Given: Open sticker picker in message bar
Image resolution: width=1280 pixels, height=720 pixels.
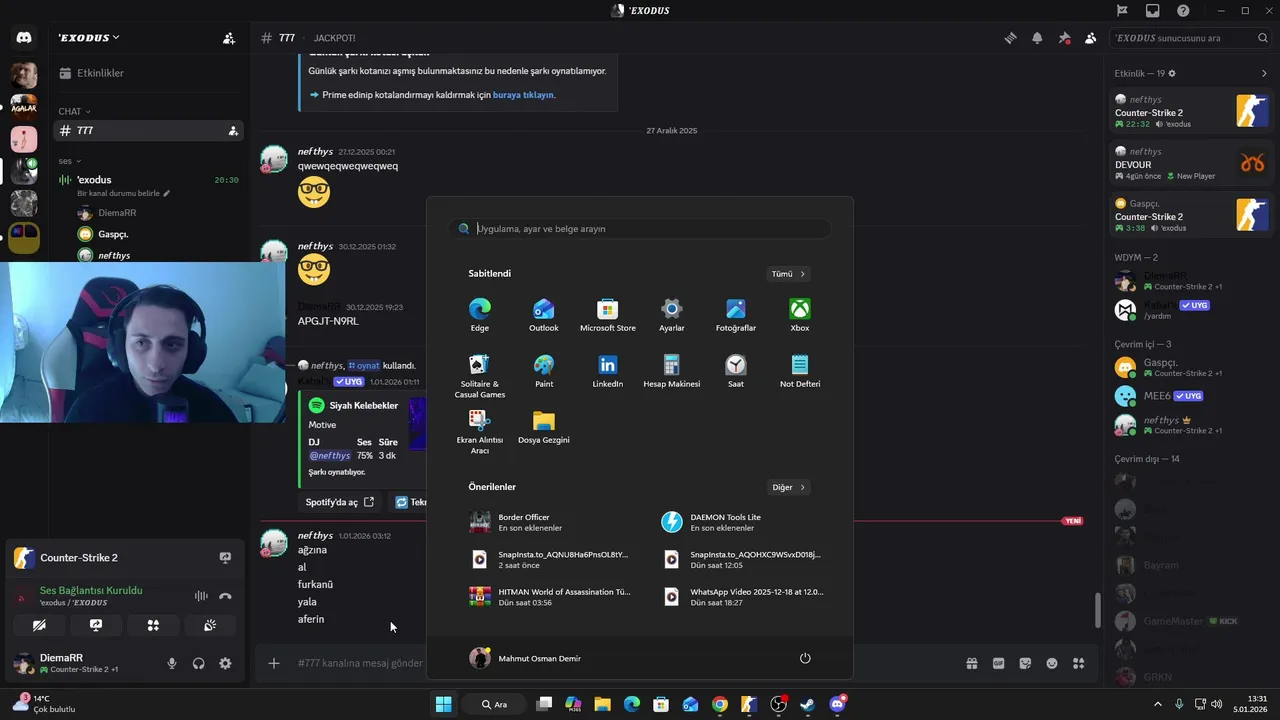Looking at the screenshot, I should tap(1025, 663).
